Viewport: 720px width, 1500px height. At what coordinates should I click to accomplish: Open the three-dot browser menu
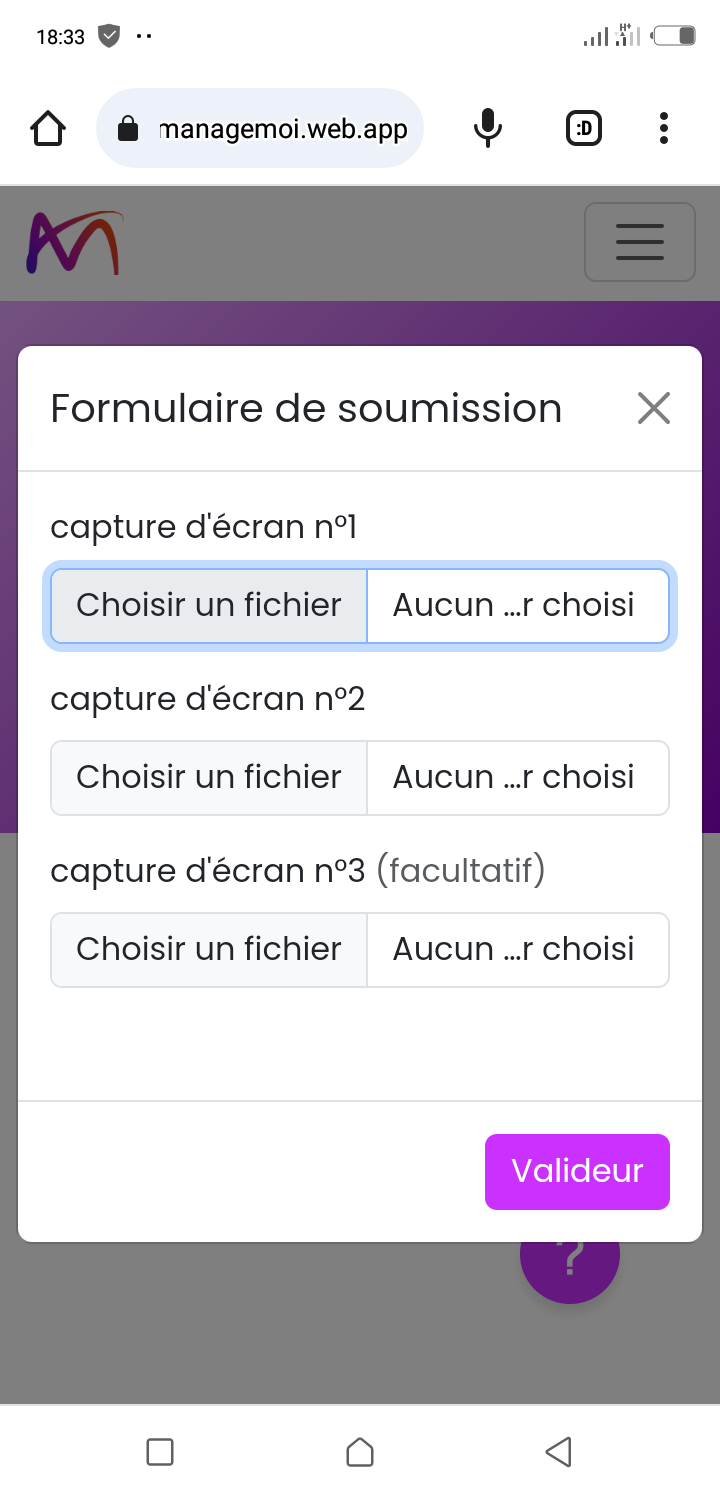point(664,128)
